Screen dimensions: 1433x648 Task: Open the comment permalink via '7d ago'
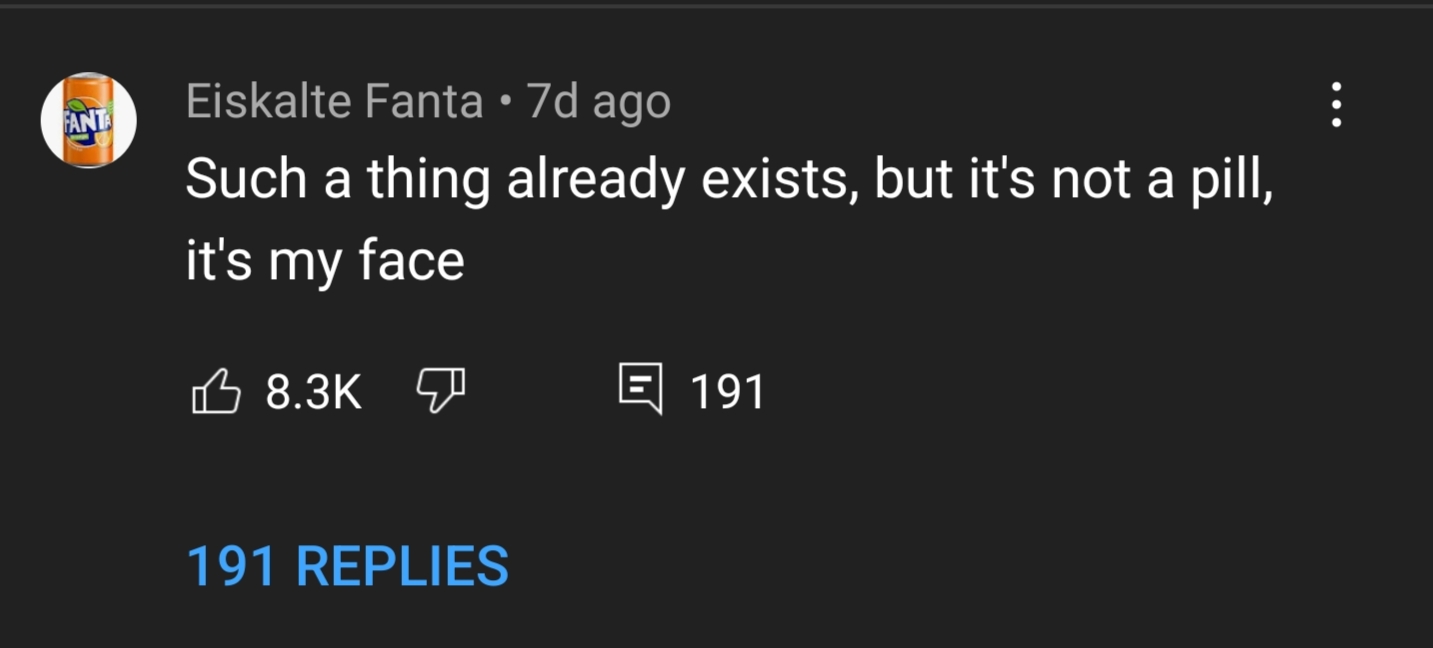[598, 103]
